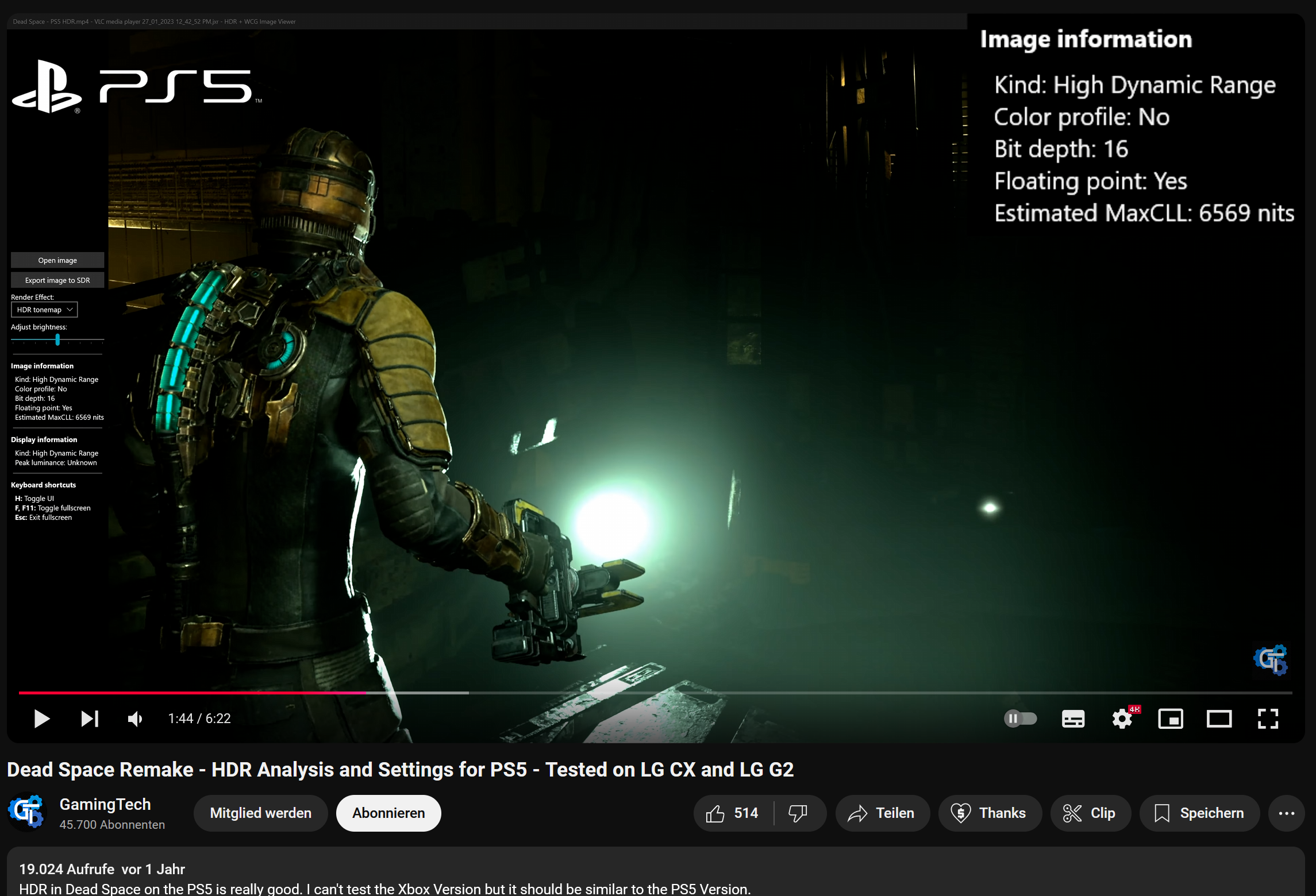Skip to the next video
The image size is (1316, 896).
click(89, 719)
